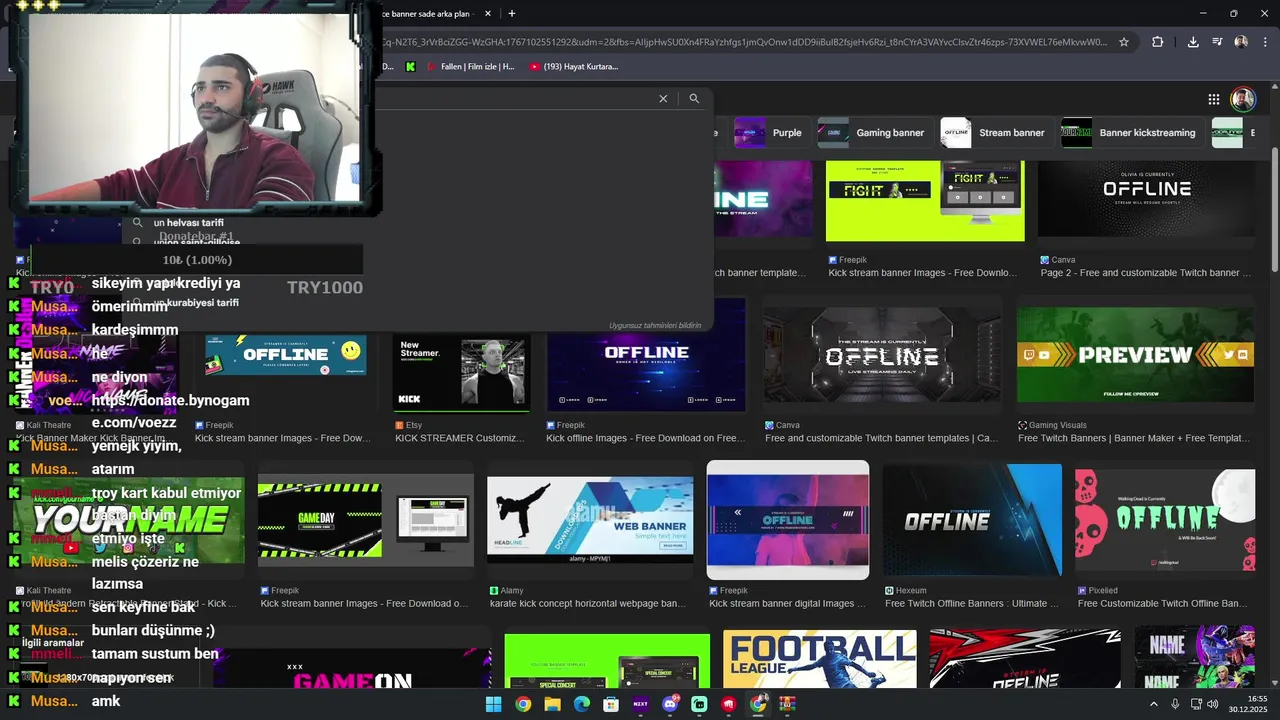Screen dimensions: 1280x720
Task: Open the GAMEDAY green-black banner image
Action: 366,519
